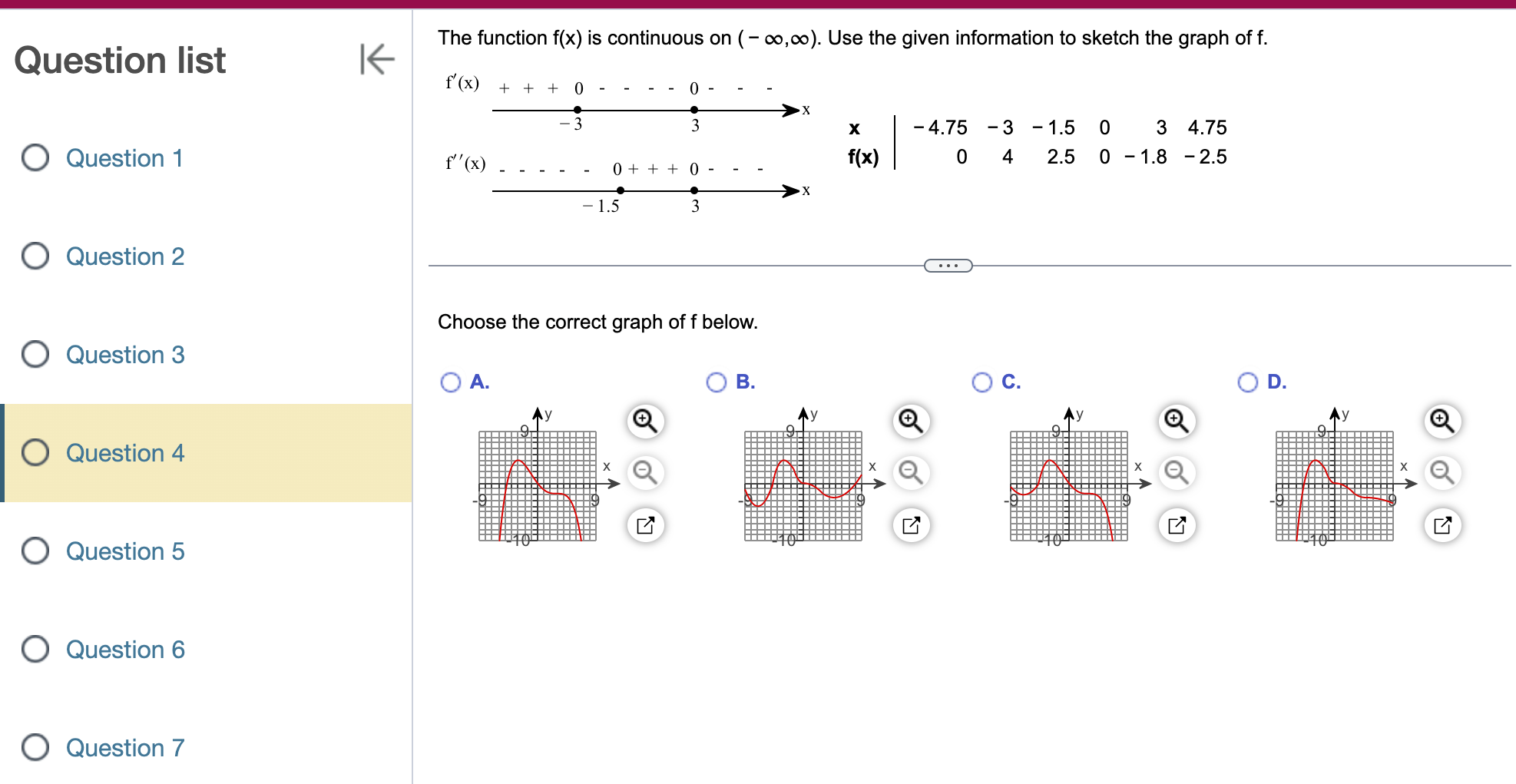Open Question 6 from the list
The width and height of the screenshot is (1516, 784).
[x=124, y=650]
